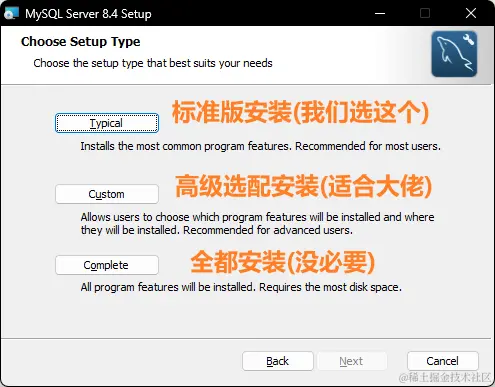The width and height of the screenshot is (495, 387).
Task: Click the orange 标准版安装 annotation
Action: click(300, 112)
